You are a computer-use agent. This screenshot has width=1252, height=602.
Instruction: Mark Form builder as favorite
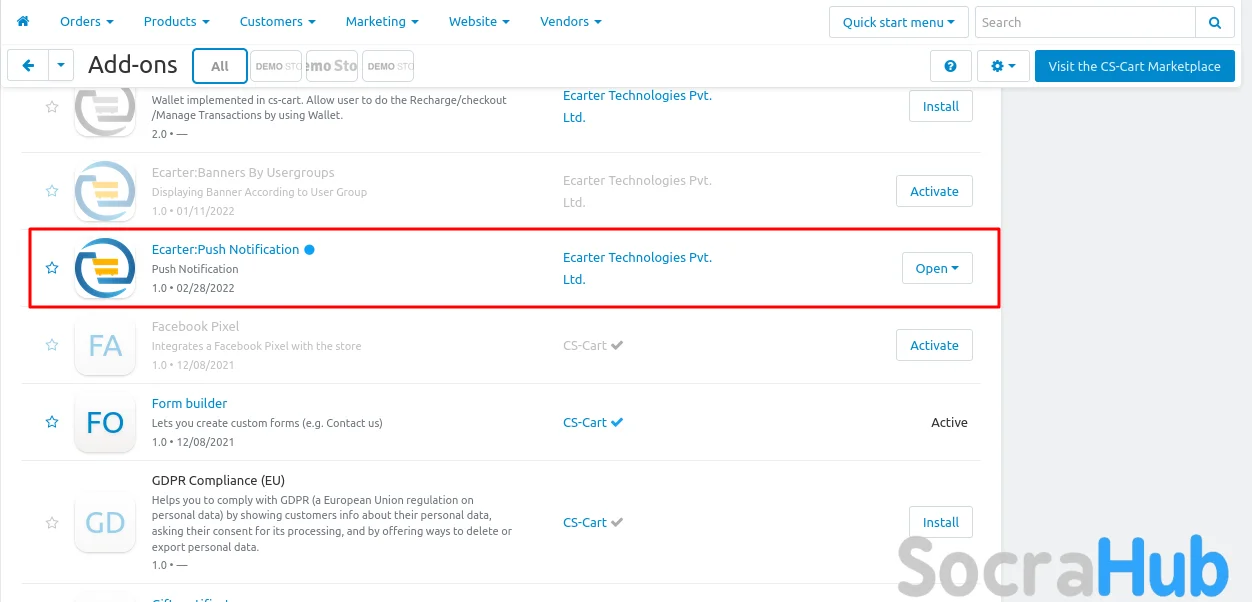[52, 422]
